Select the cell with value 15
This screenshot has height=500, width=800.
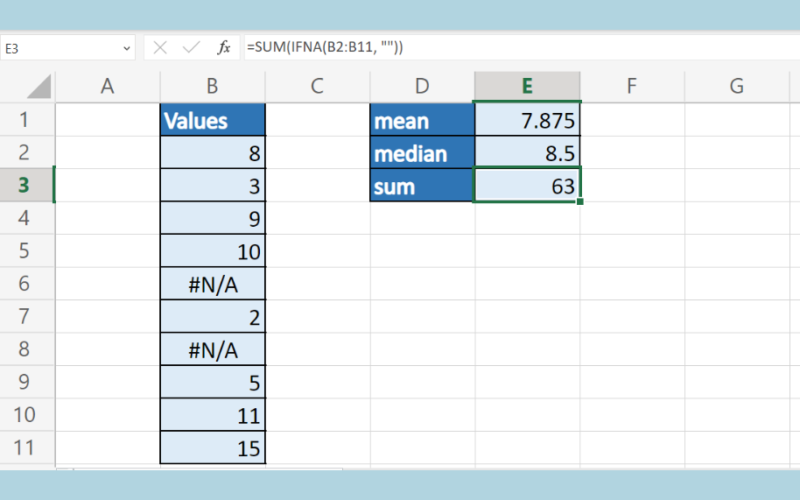(213, 449)
